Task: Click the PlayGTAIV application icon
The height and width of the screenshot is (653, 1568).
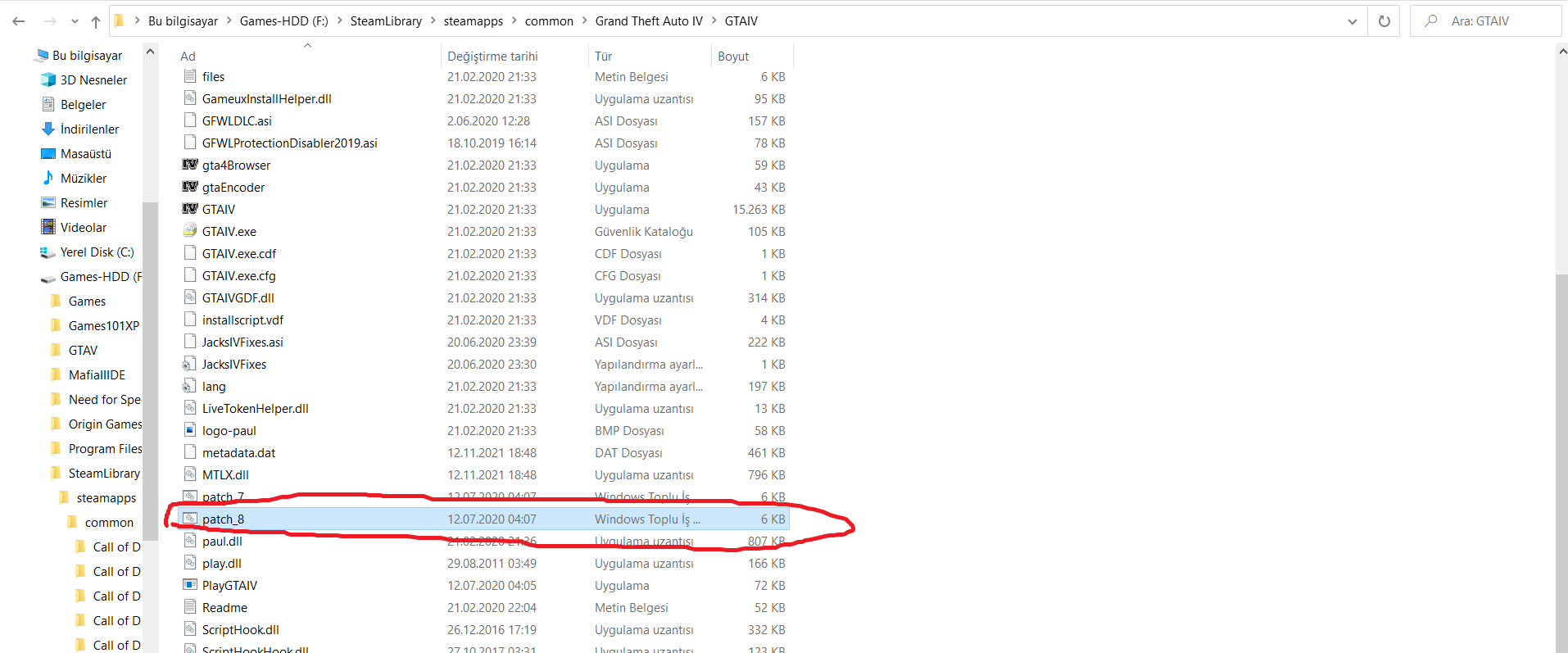Action: point(190,585)
